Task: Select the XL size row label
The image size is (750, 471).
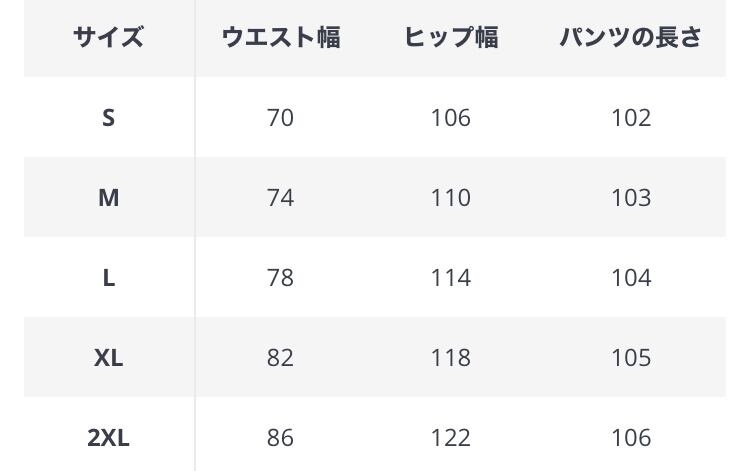Action: coord(108,358)
